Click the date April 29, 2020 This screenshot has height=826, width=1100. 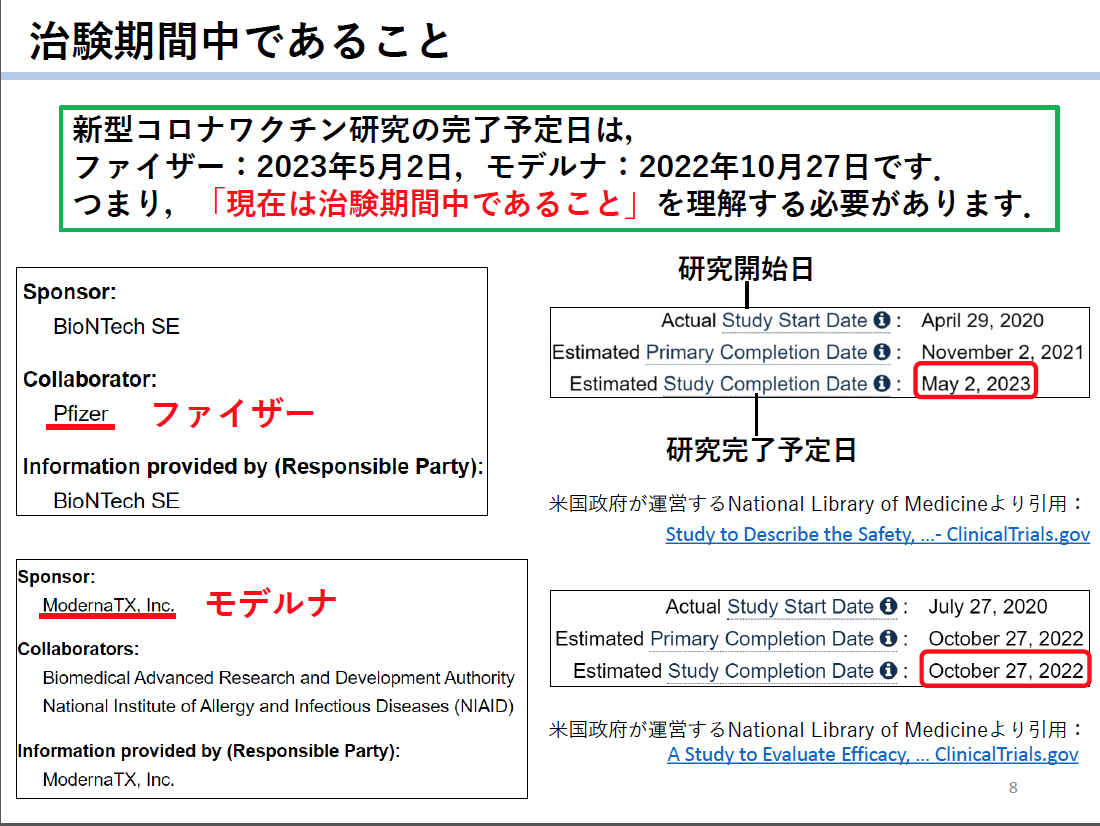point(982,321)
